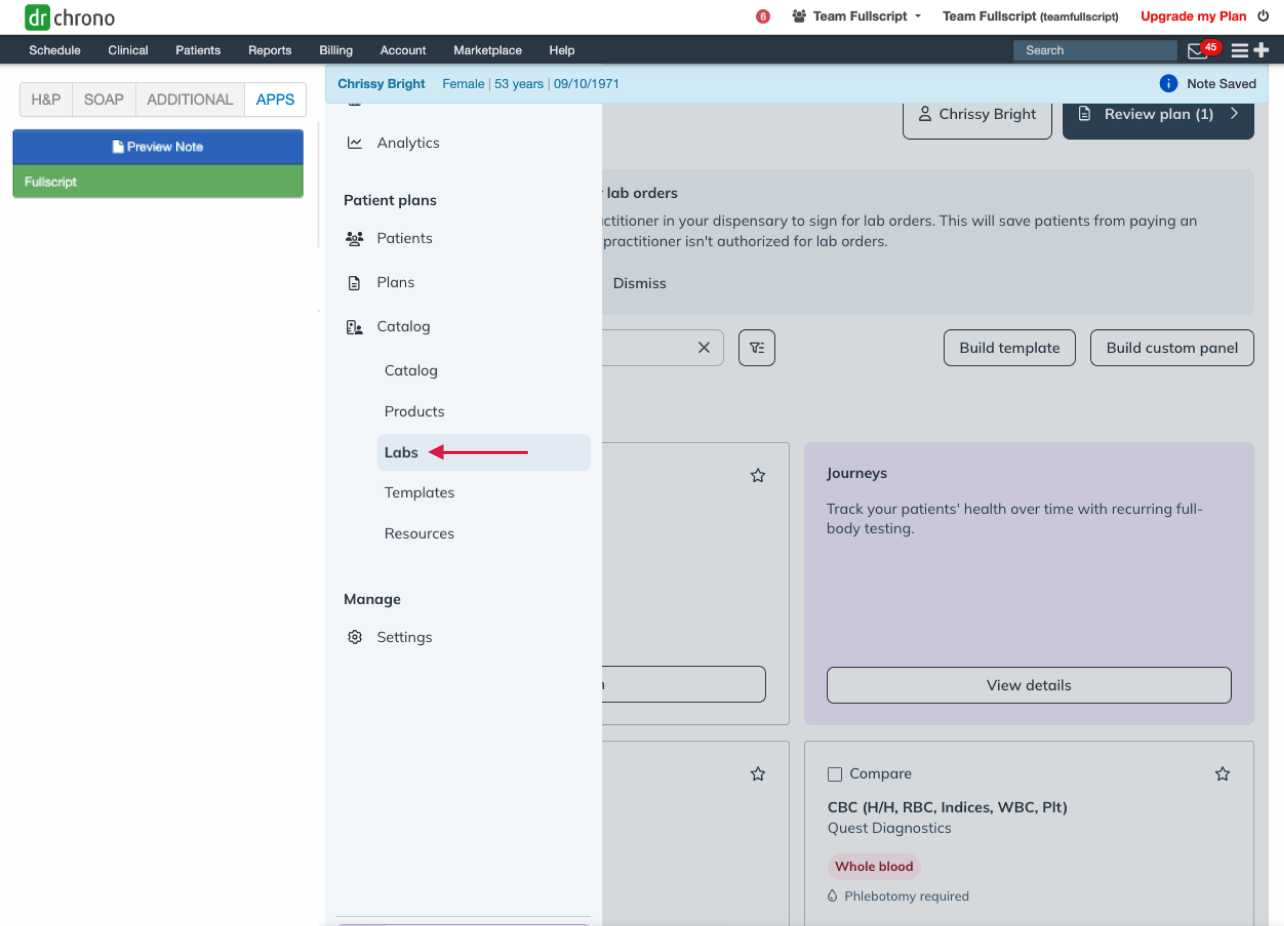Open lab filters via the filter icon

pos(757,347)
